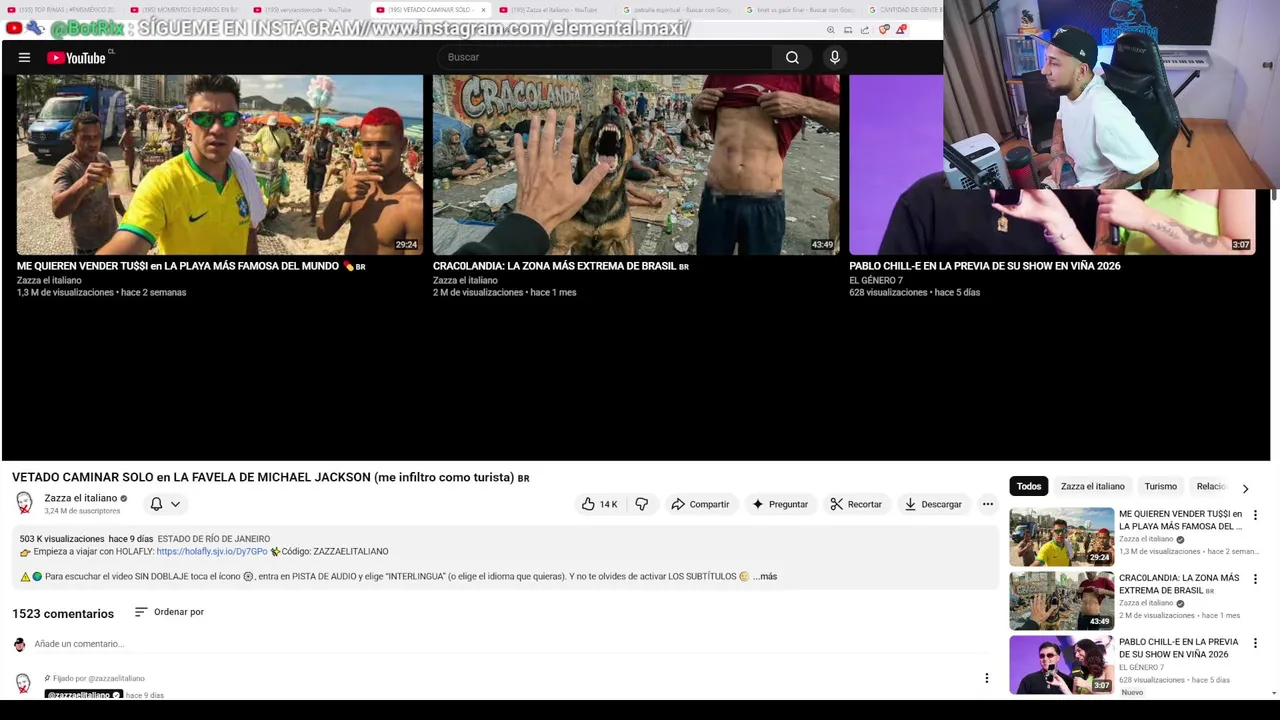This screenshot has width=1280, height=720.
Task: Click the ESTADO DE RÍO DE JANEIRO location text
Action: click(213, 539)
